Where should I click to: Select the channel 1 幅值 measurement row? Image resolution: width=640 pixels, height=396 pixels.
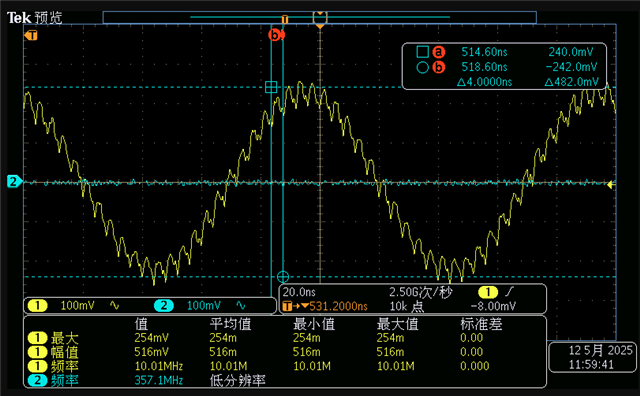(x=284, y=352)
